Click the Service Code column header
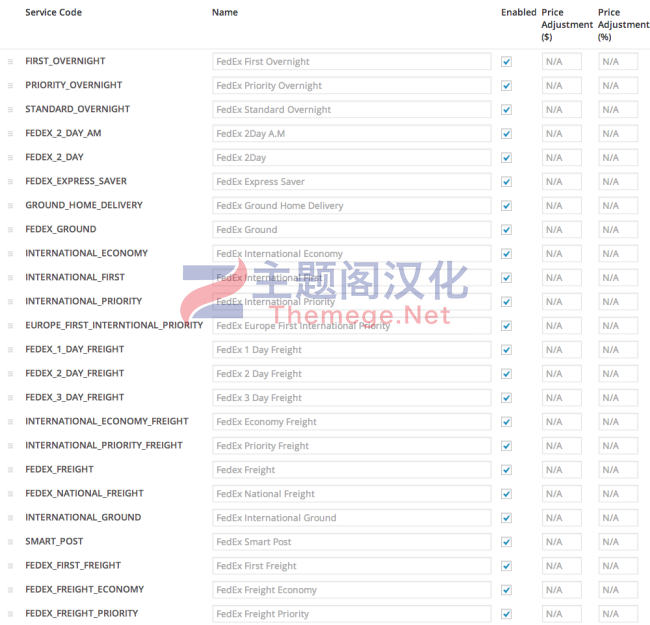This screenshot has height=625, width=650. click(x=53, y=12)
